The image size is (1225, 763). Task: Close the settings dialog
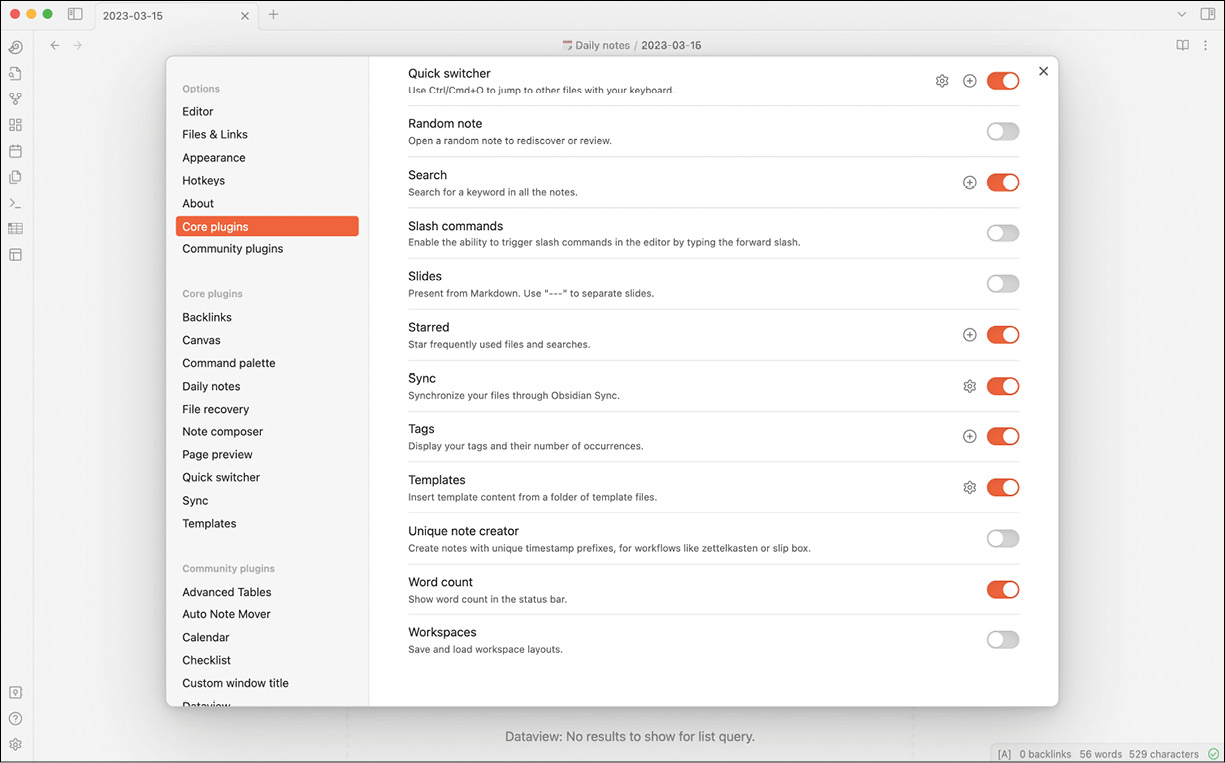coord(1043,71)
